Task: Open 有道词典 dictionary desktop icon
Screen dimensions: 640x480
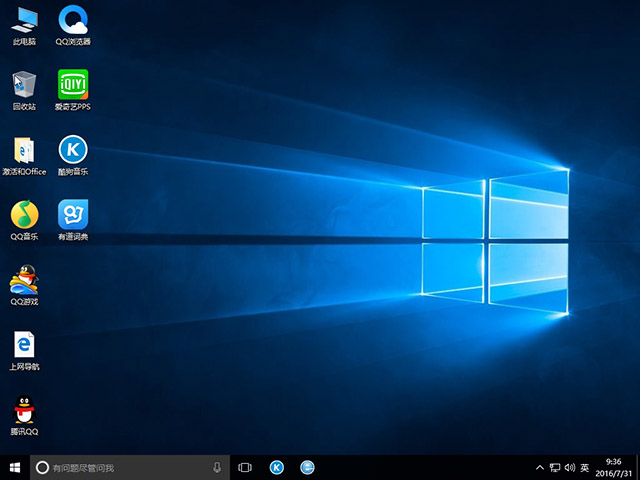Action: pos(72,214)
